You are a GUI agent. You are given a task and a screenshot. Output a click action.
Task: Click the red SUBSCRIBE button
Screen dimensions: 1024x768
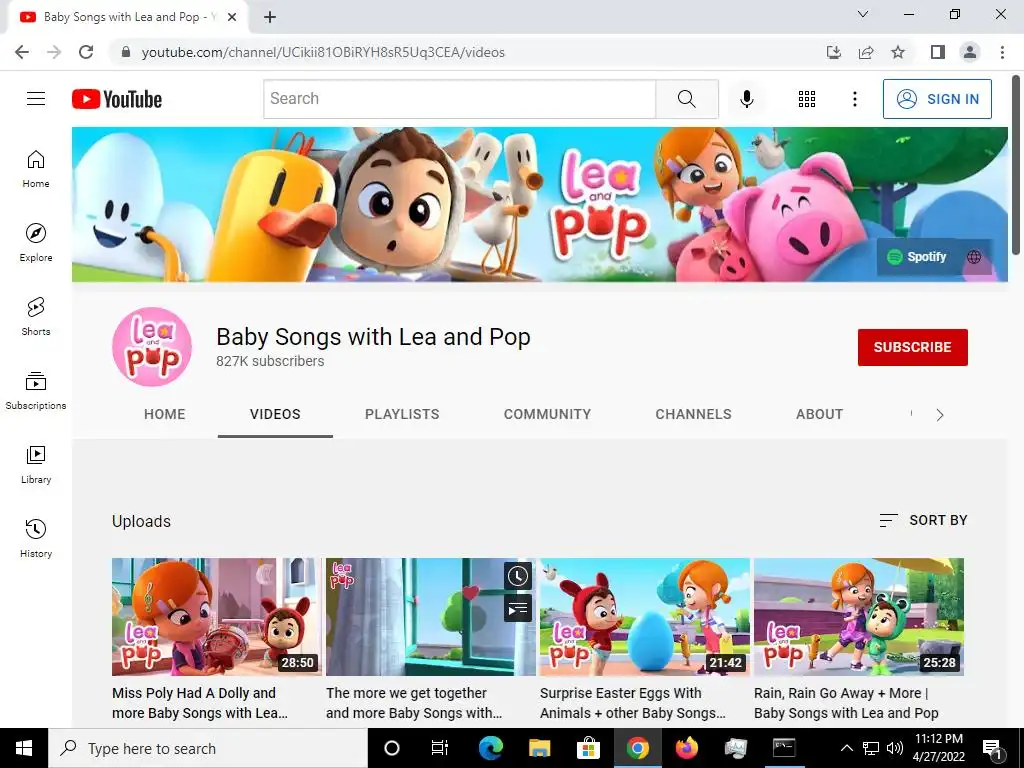click(x=912, y=347)
